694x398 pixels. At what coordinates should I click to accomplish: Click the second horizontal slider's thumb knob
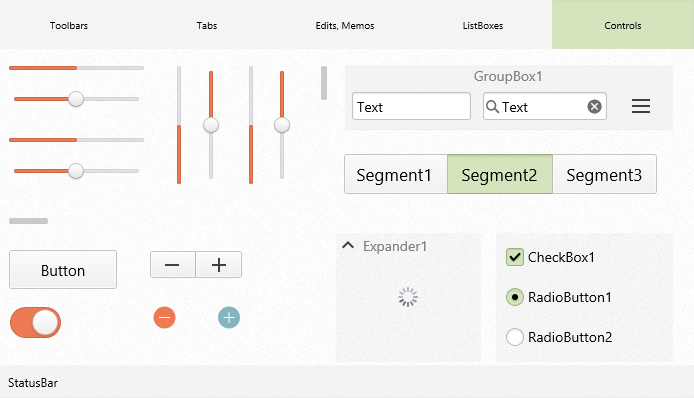point(76,99)
